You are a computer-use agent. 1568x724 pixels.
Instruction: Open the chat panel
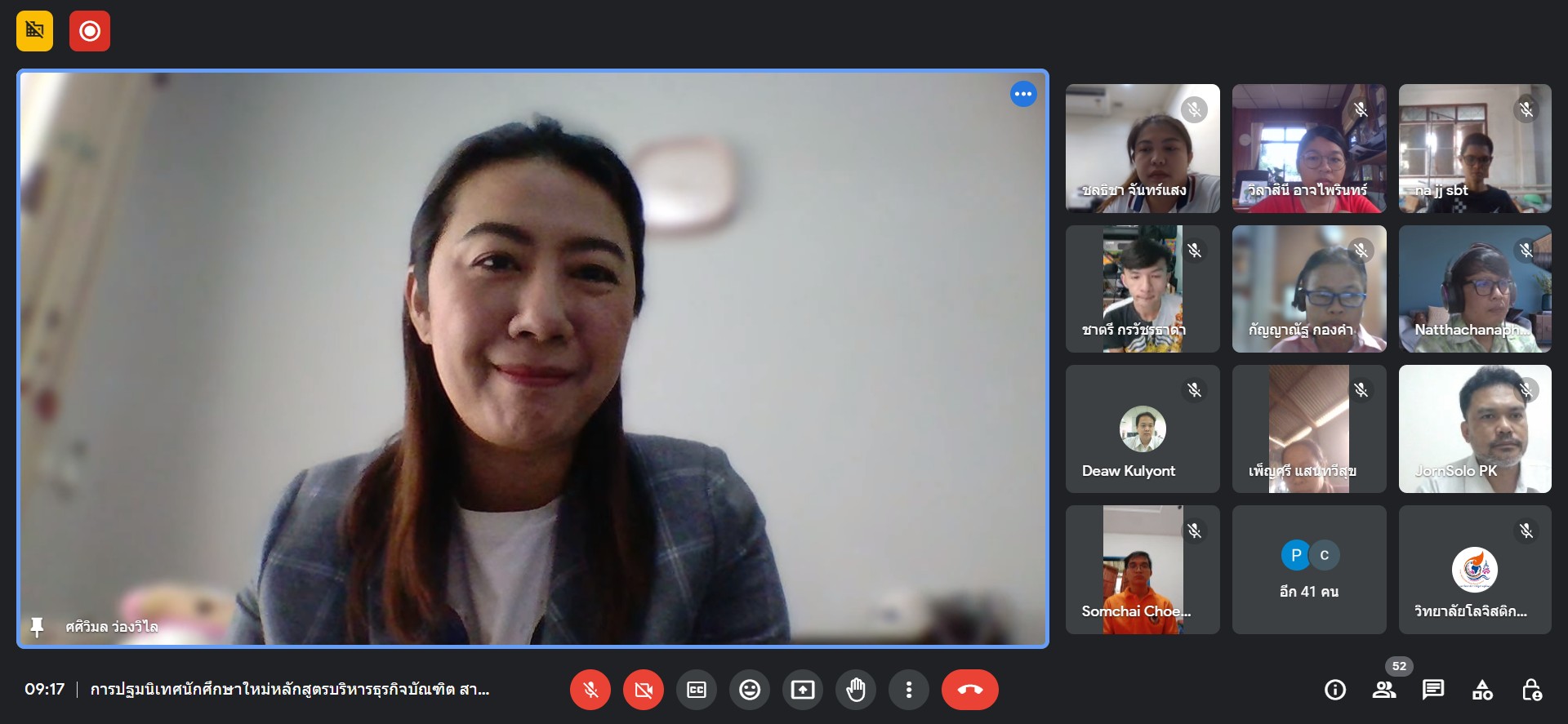(x=1433, y=690)
